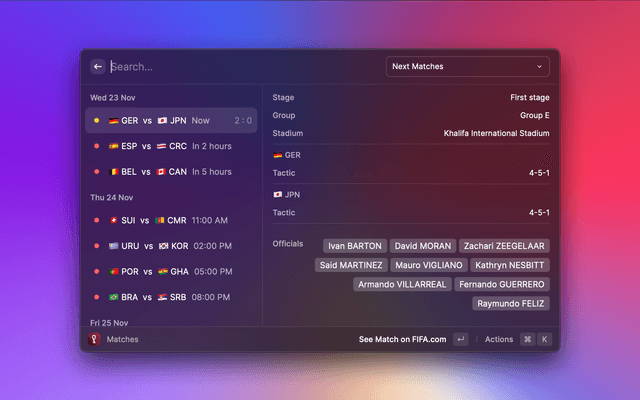The image size is (640, 400).
Task: Click the Brazil flag icon
Action: click(x=113, y=297)
